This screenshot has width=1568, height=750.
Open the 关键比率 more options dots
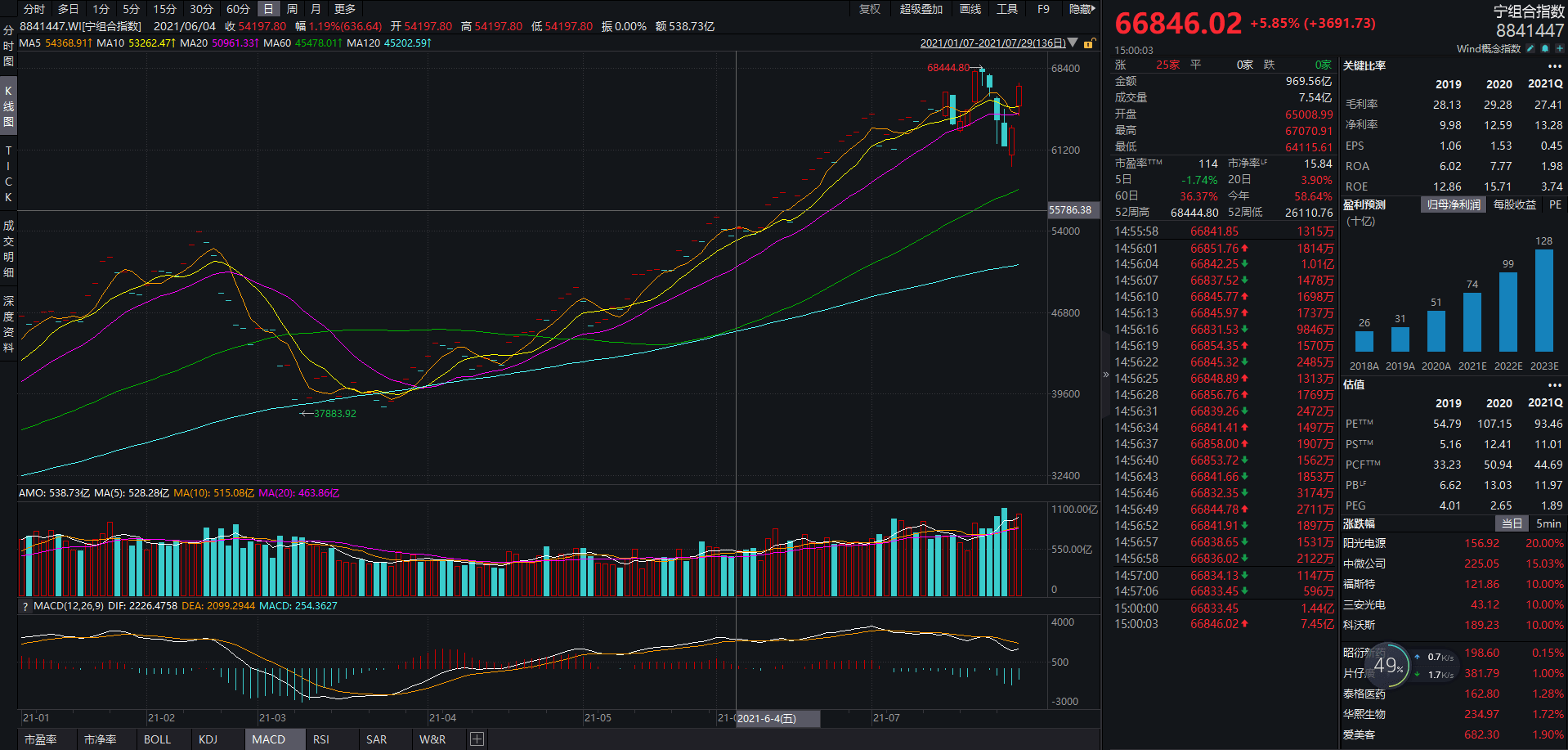coord(1554,66)
